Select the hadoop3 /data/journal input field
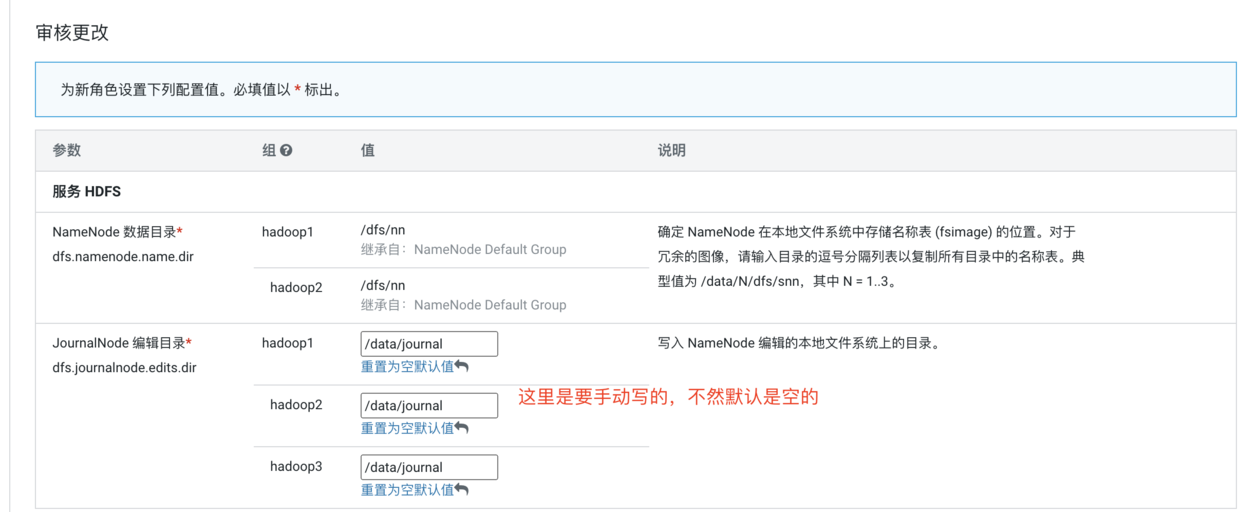 pyautogui.click(x=429, y=467)
